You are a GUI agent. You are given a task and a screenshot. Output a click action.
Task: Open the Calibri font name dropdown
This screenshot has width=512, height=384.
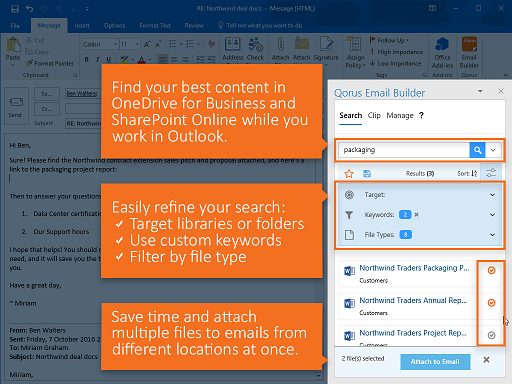pos(116,44)
